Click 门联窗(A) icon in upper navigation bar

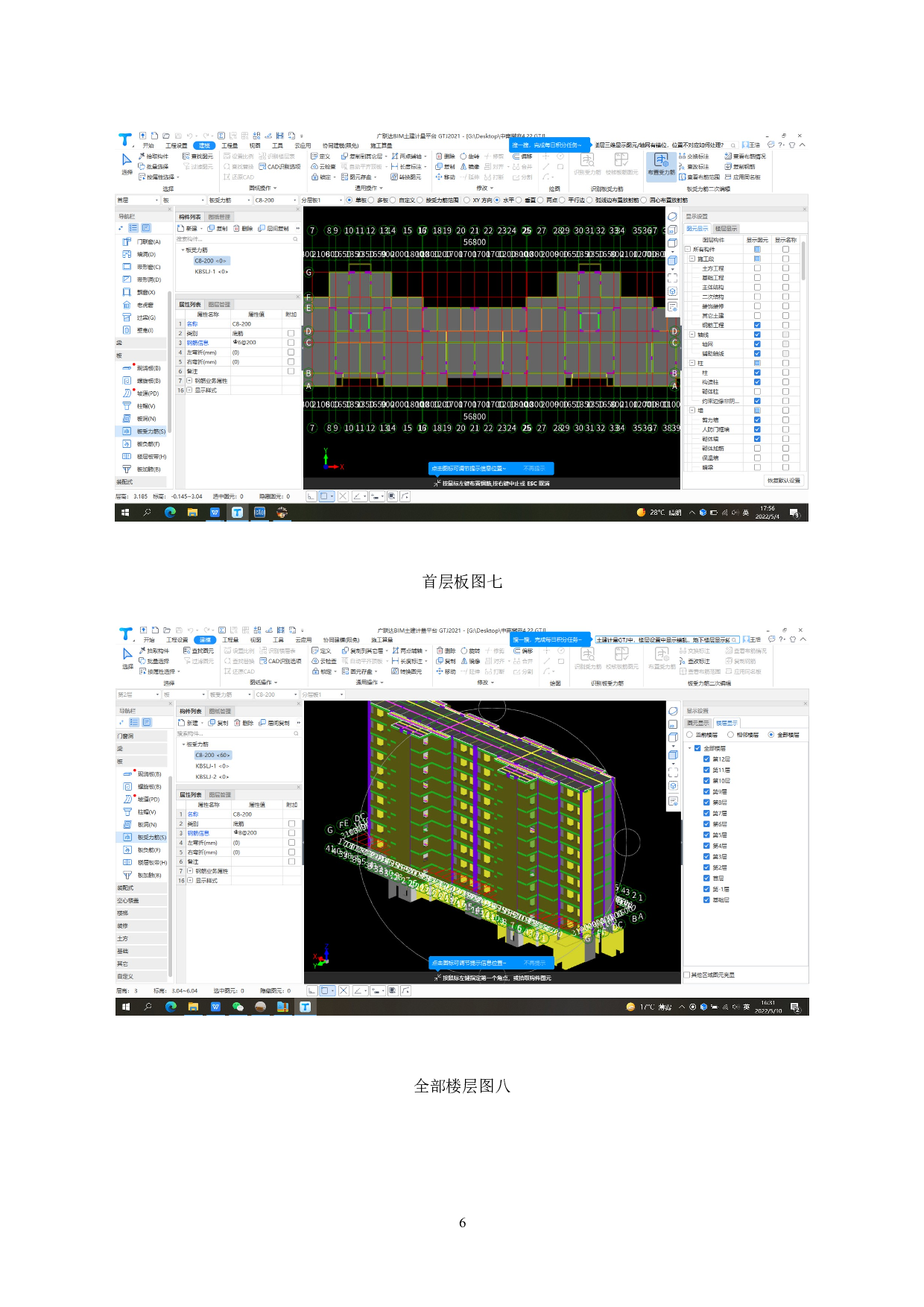pos(127,242)
